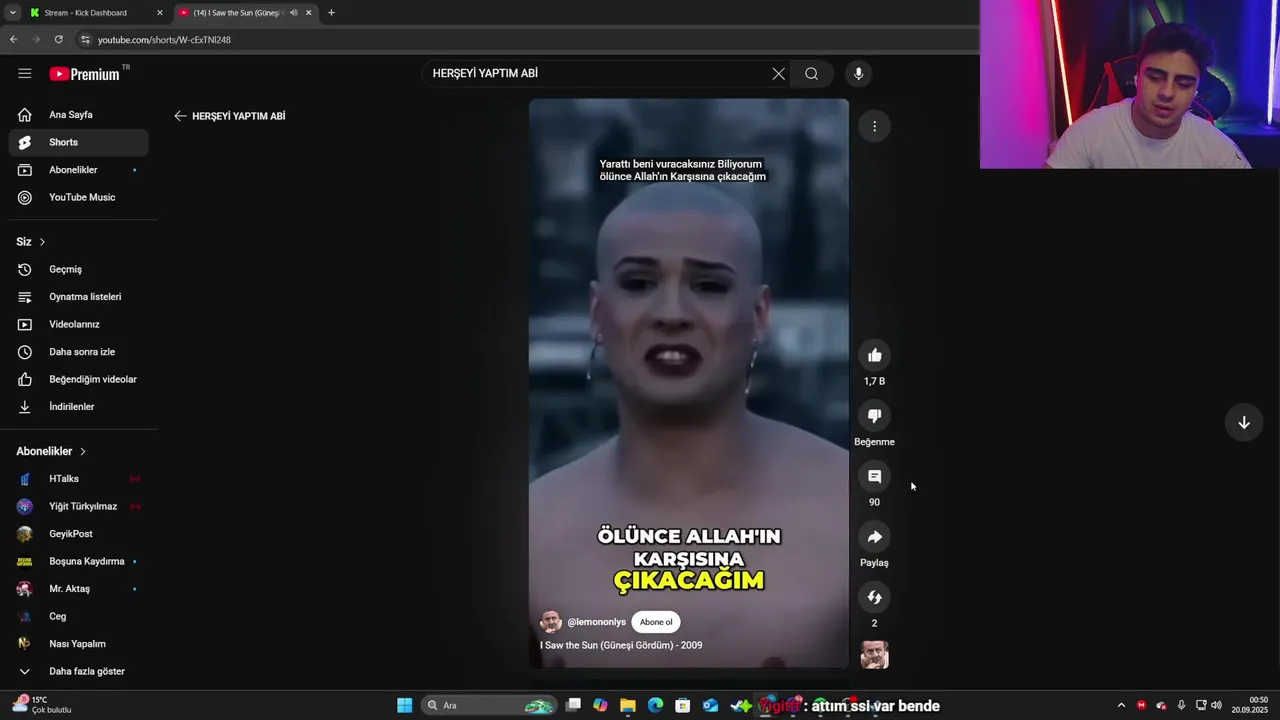Open Mr. Aktaş subscription channel
The image size is (1280, 720).
(78, 589)
